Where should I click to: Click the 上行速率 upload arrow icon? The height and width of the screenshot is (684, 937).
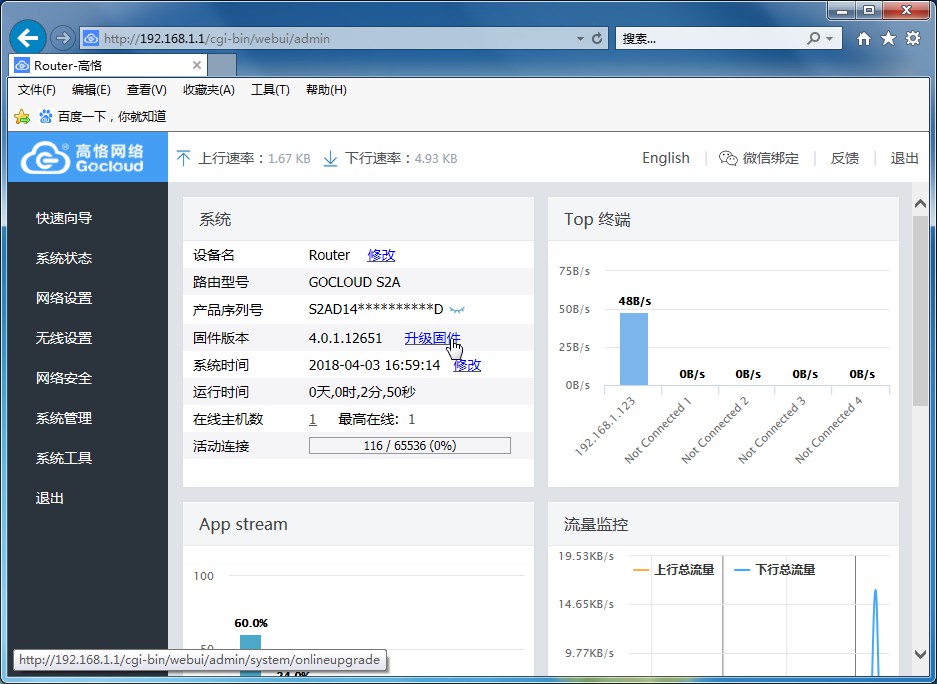click(x=183, y=158)
